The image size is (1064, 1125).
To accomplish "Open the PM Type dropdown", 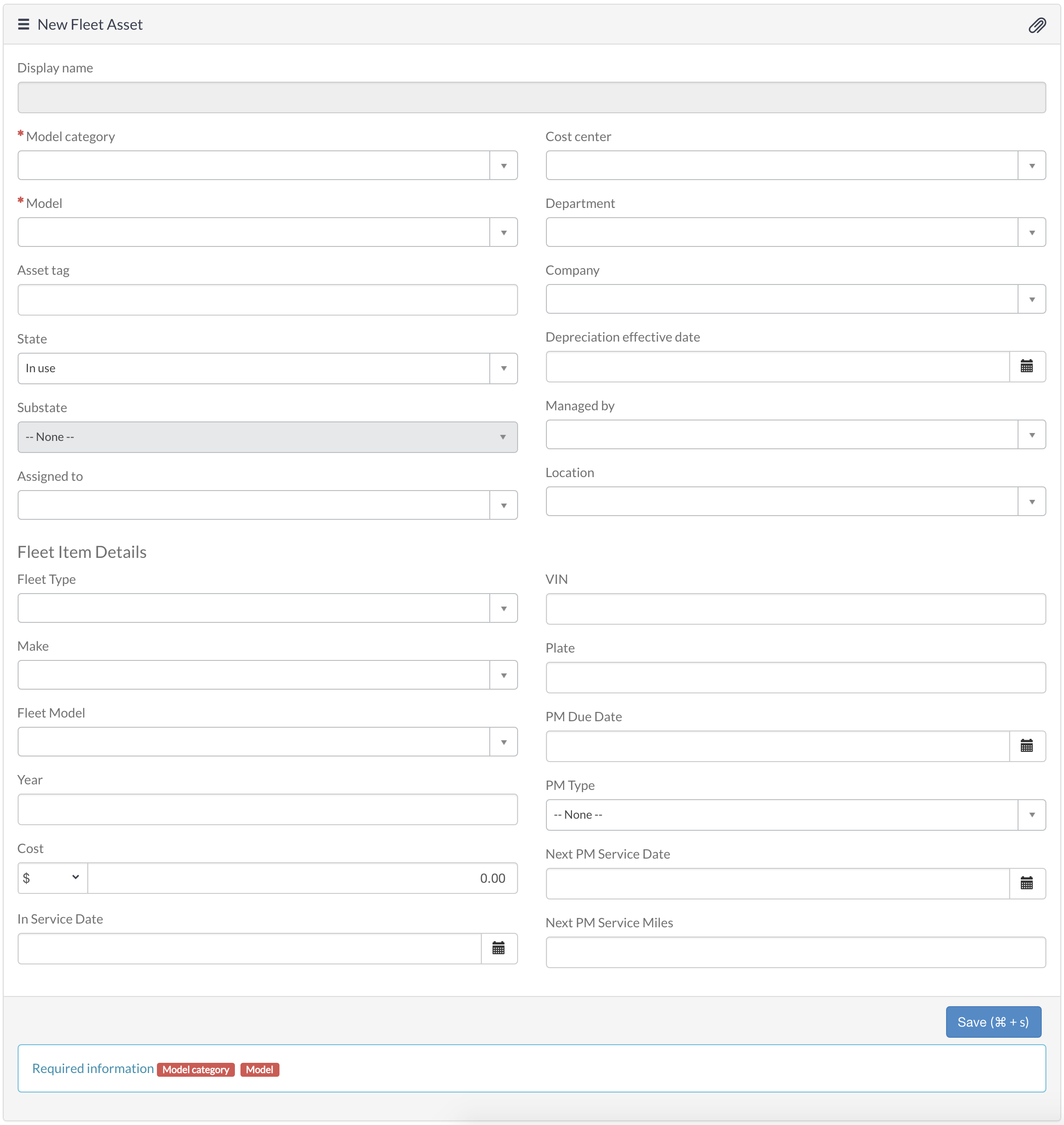I will [x=795, y=815].
